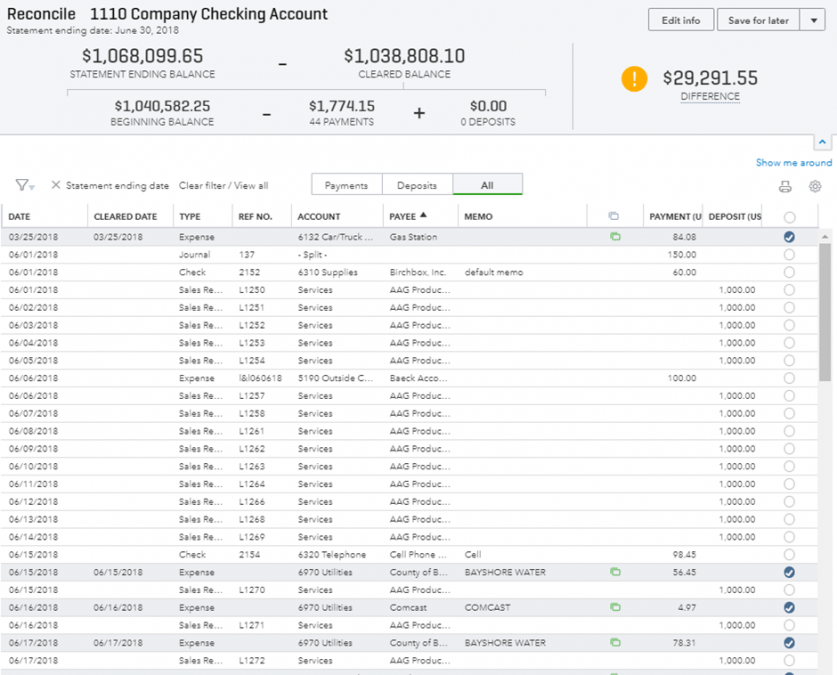Click the green icon on COMCAST expense row
Screen dimensions: 837x675
[616, 607]
